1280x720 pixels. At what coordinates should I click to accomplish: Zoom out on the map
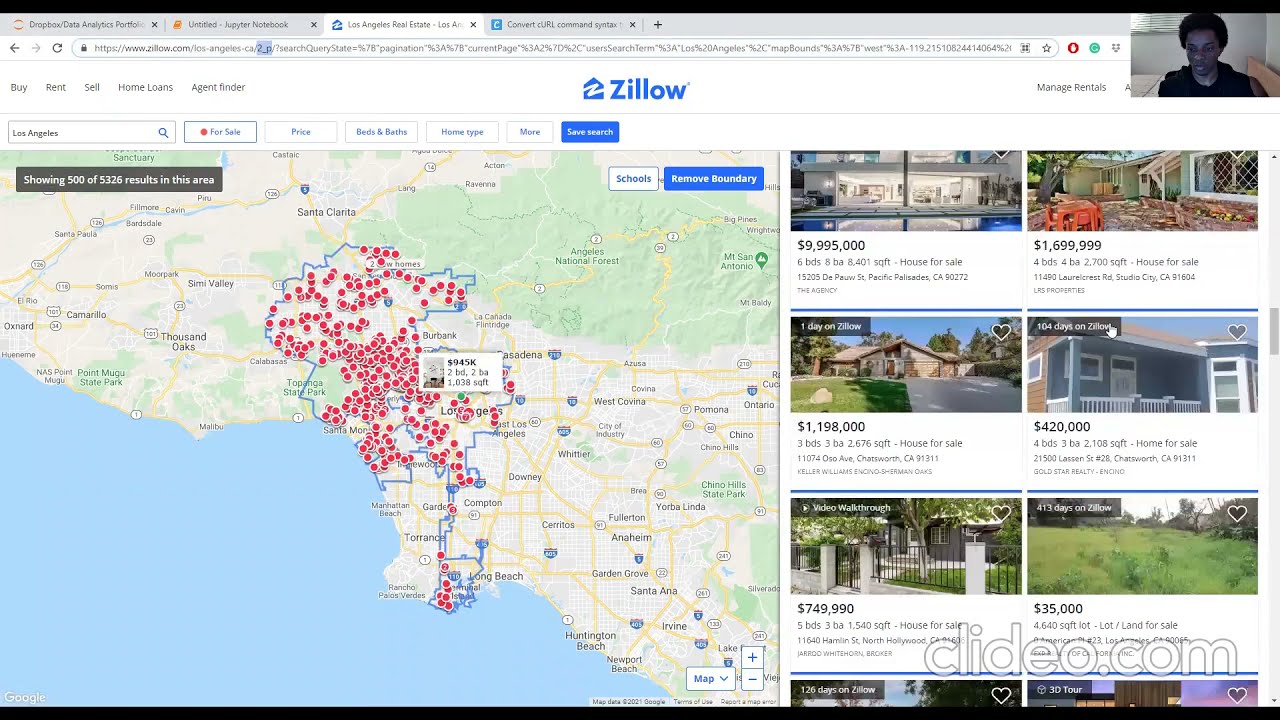(752, 679)
